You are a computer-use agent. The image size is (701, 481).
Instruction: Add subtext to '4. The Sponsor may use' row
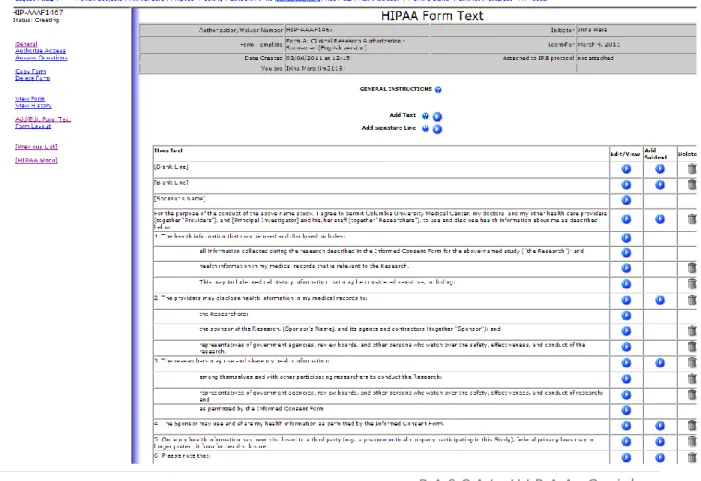pyautogui.click(x=660, y=426)
